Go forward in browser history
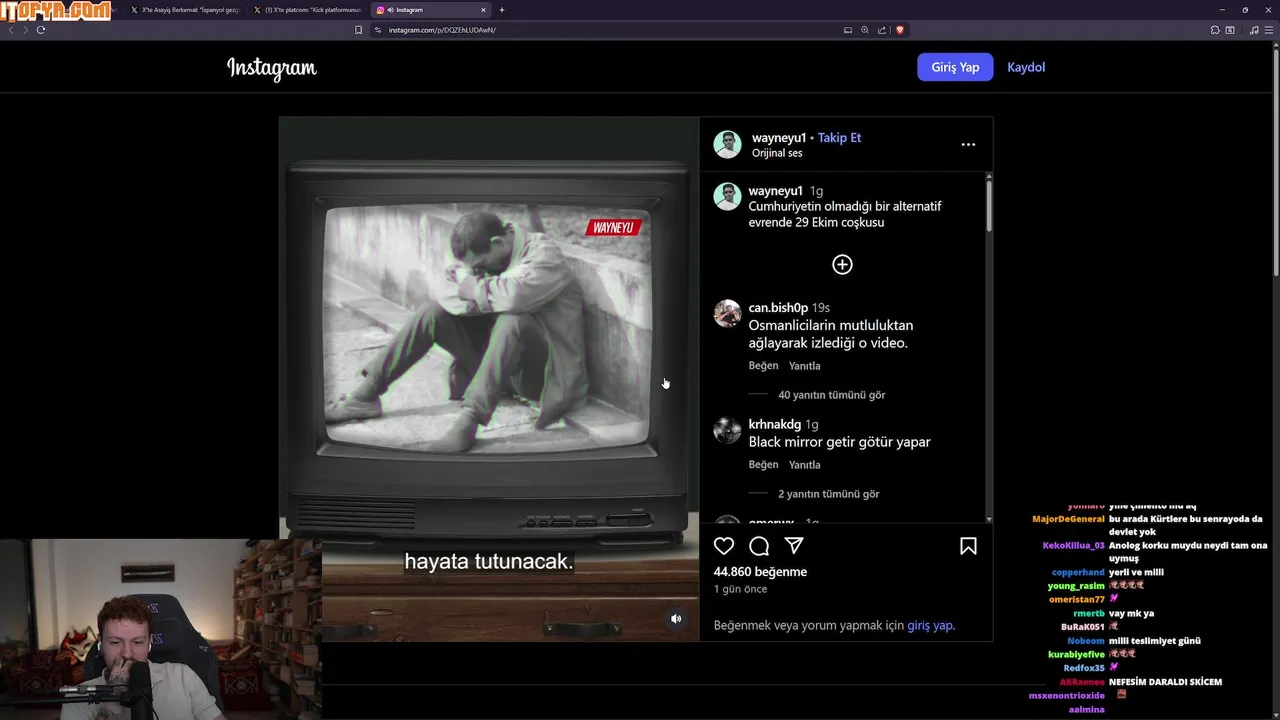The height and width of the screenshot is (720, 1280). [x=25, y=30]
